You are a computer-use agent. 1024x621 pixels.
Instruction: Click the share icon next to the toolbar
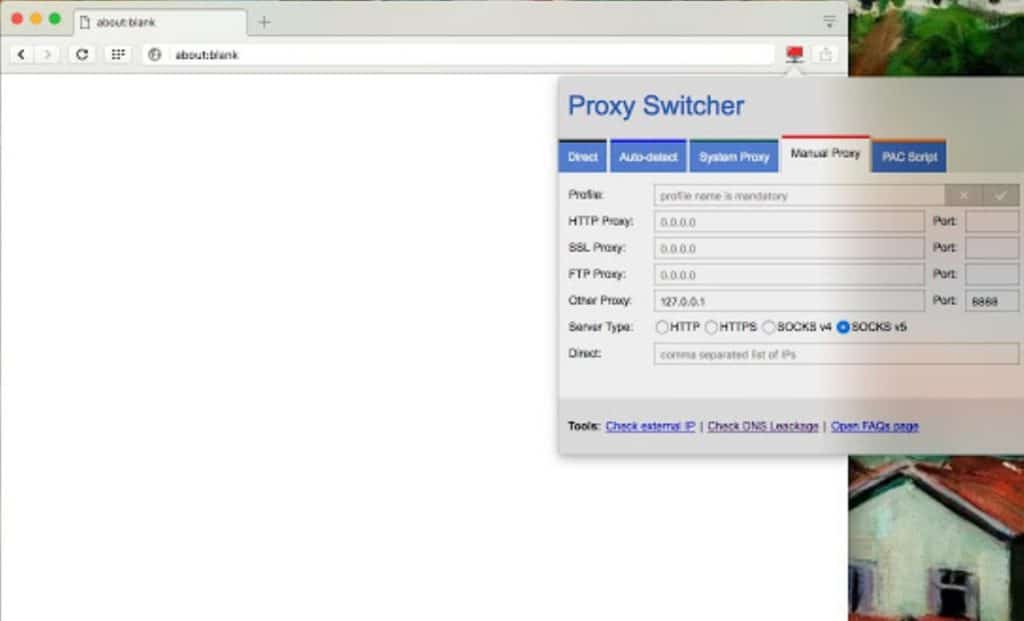pos(823,55)
